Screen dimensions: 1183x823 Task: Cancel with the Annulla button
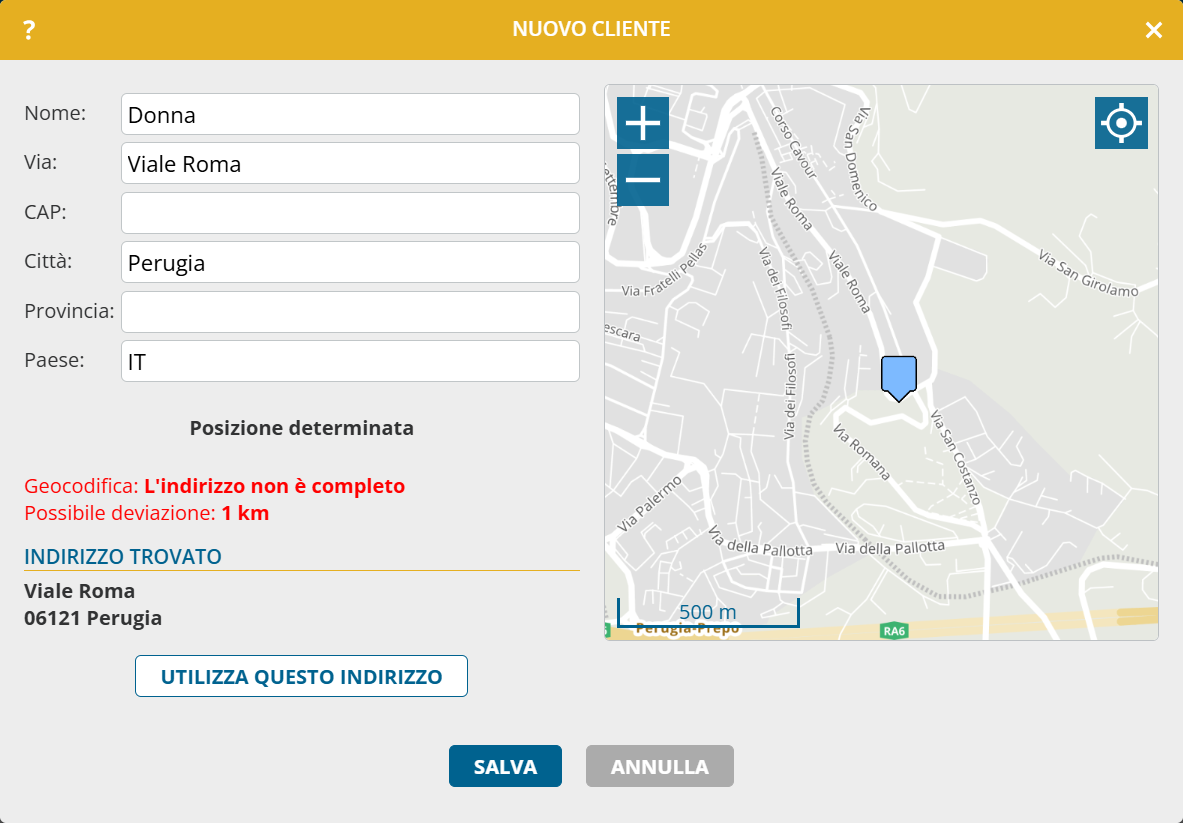pos(659,767)
